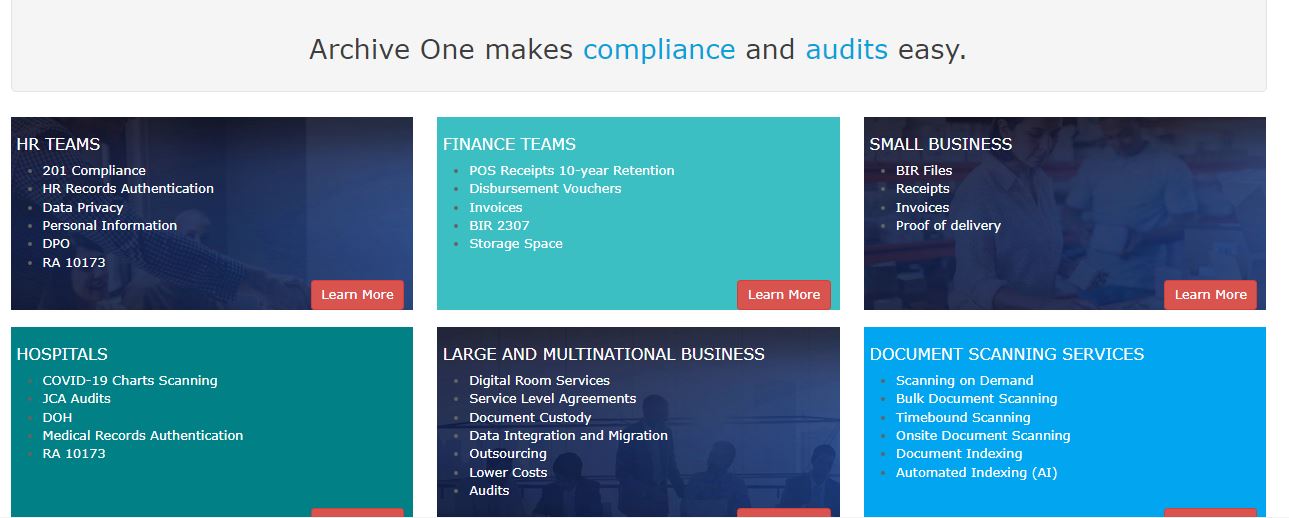Click 'Document Indexing' list item
This screenshot has width=1289, height=518.
(959, 454)
